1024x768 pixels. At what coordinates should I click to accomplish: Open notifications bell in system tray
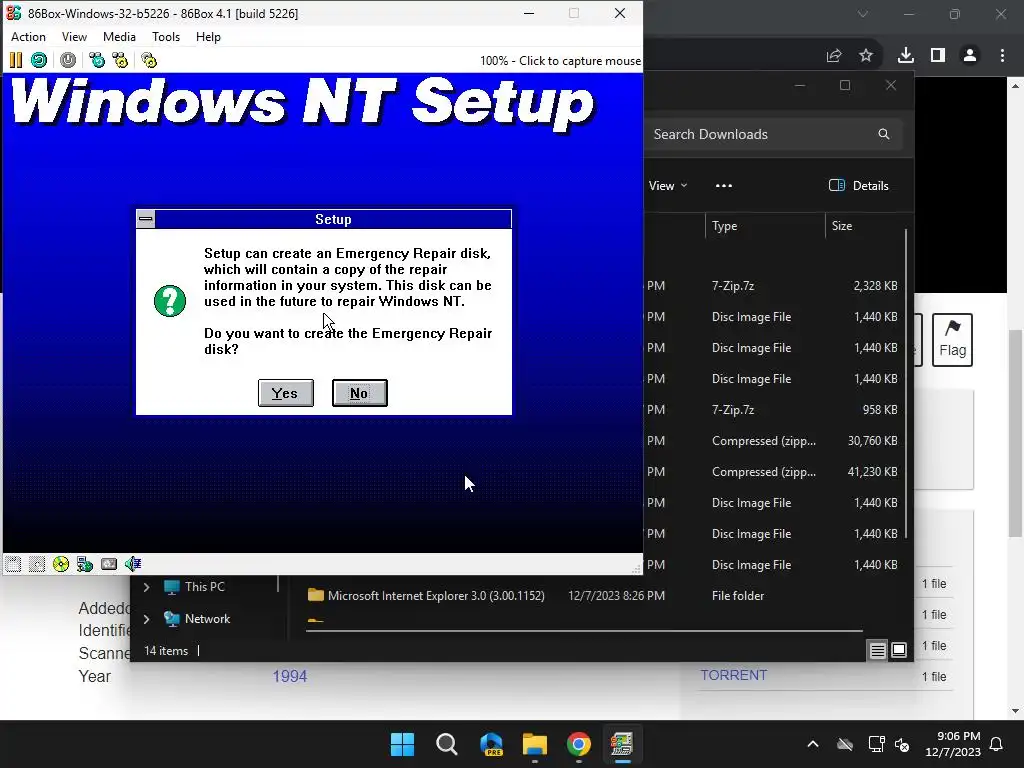click(x=997, y=744)
